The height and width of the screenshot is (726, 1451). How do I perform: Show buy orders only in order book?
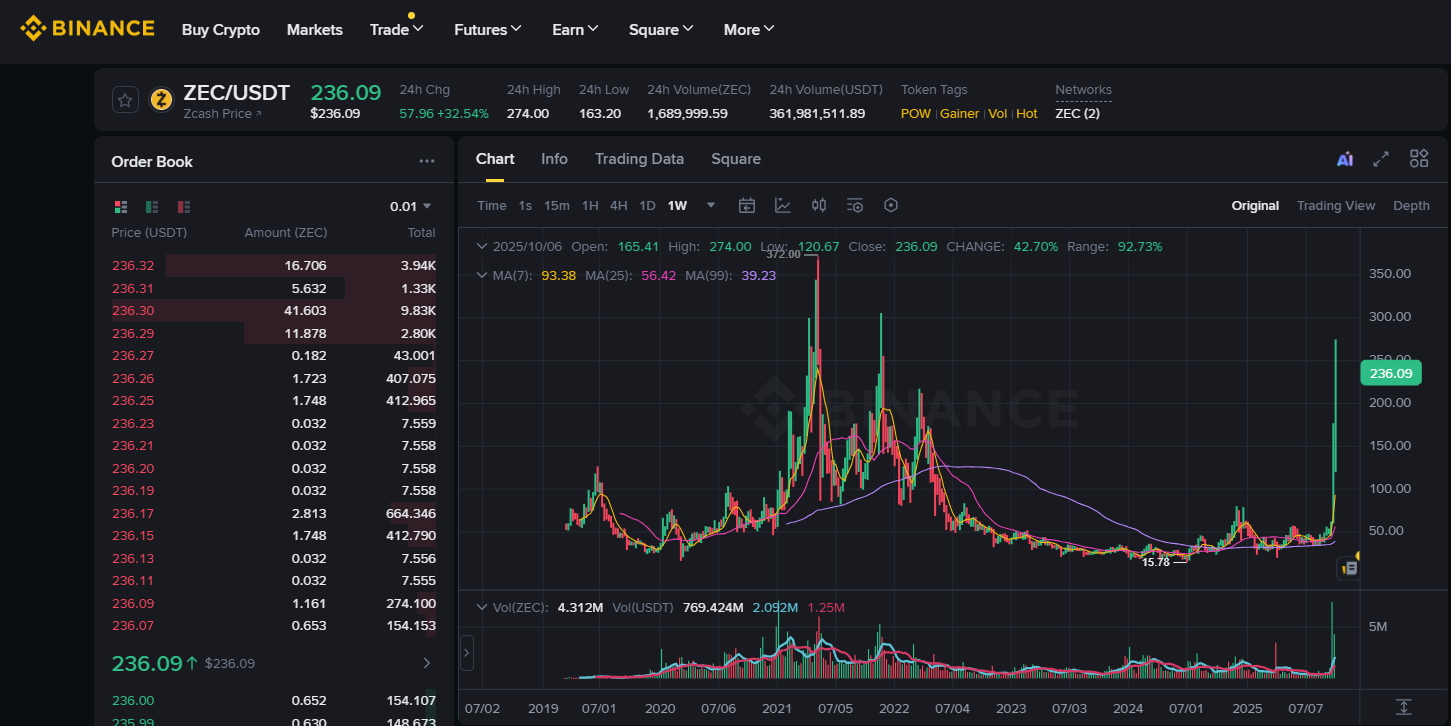pyautogui.click(x=152, y=207)
